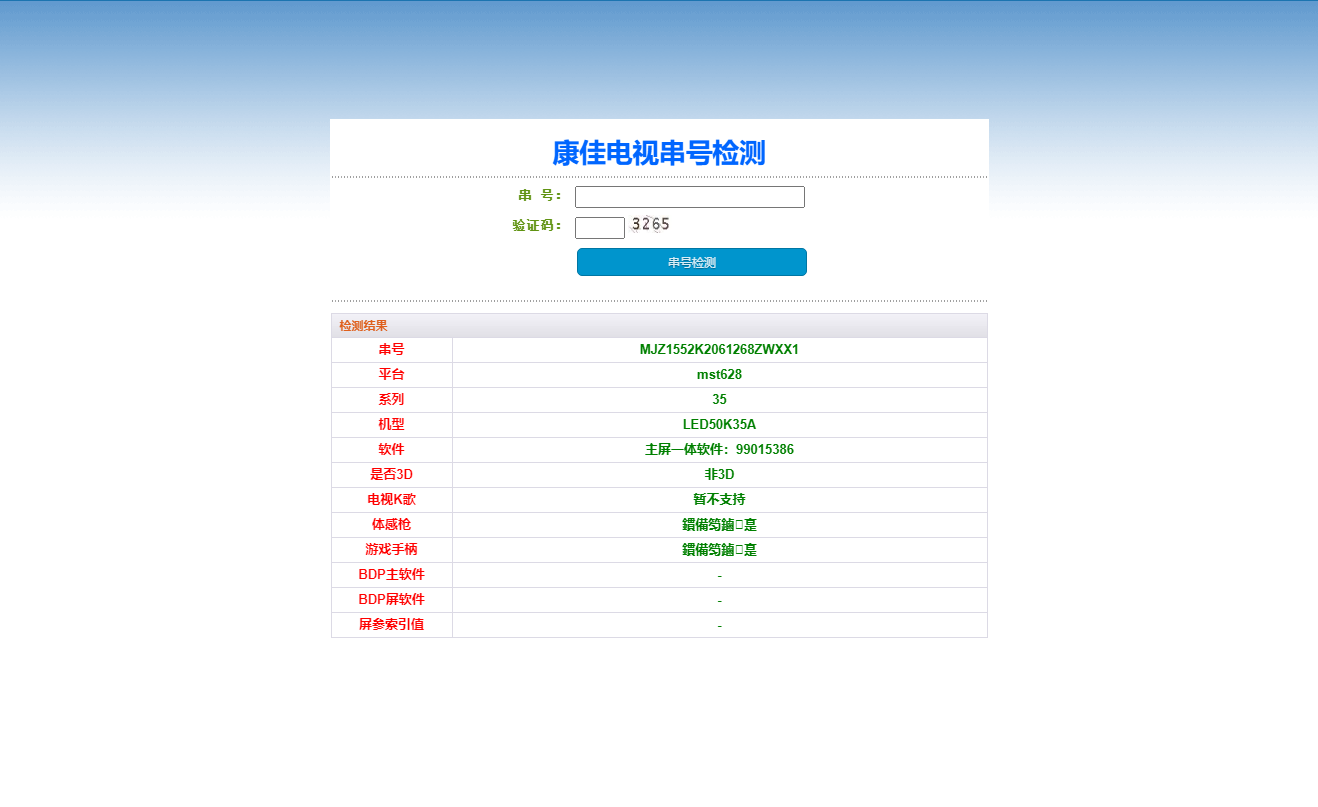Click the 机型 row label
The image size is (1318, 807).
[x=392, y=425]
